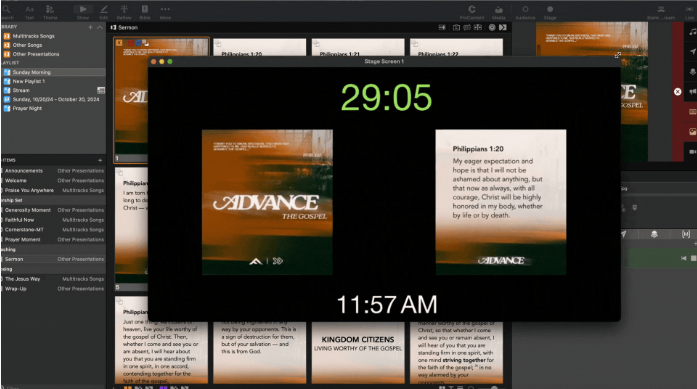Click the grid view icon in Sermon header
Viewport: 697px width, 389px height.
(x=478, y=28)
